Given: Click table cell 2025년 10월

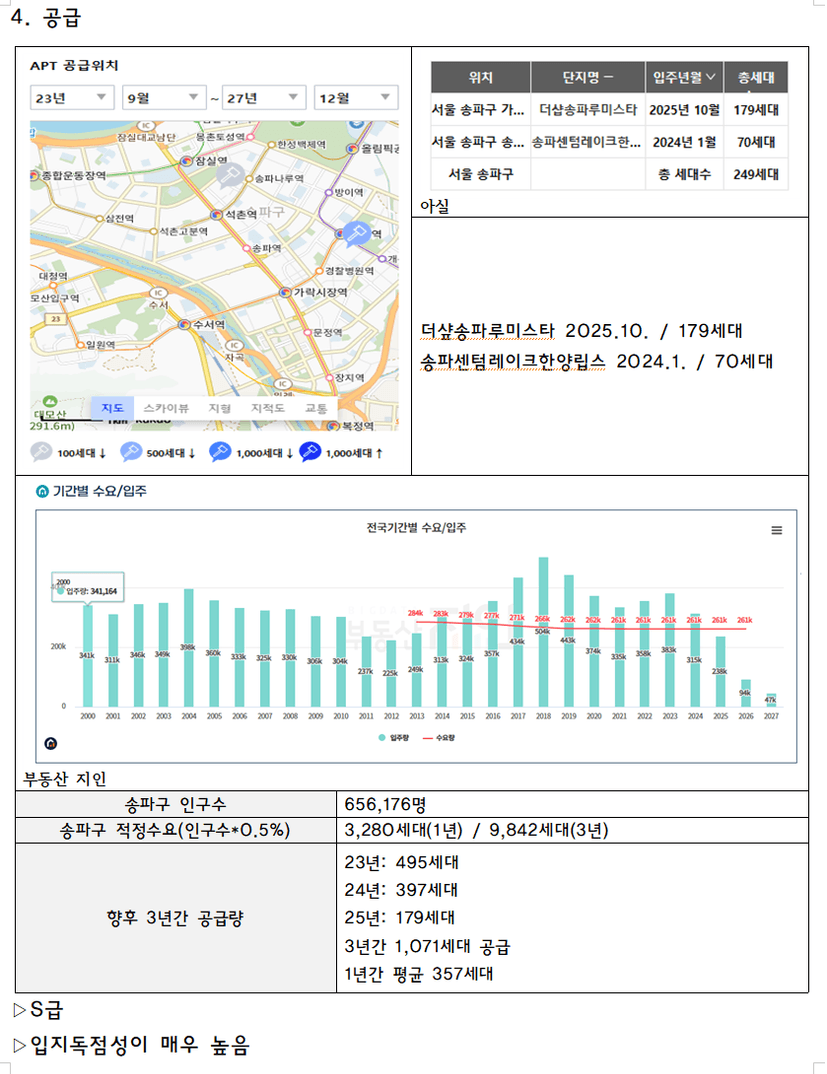Looking at the screenshot, I should point(684,110).
